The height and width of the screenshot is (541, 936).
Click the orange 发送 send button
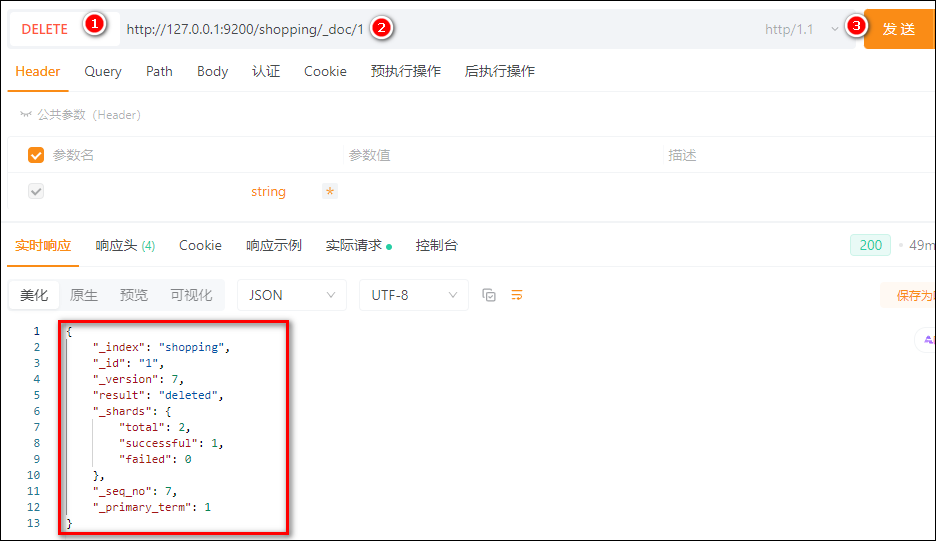899,29
